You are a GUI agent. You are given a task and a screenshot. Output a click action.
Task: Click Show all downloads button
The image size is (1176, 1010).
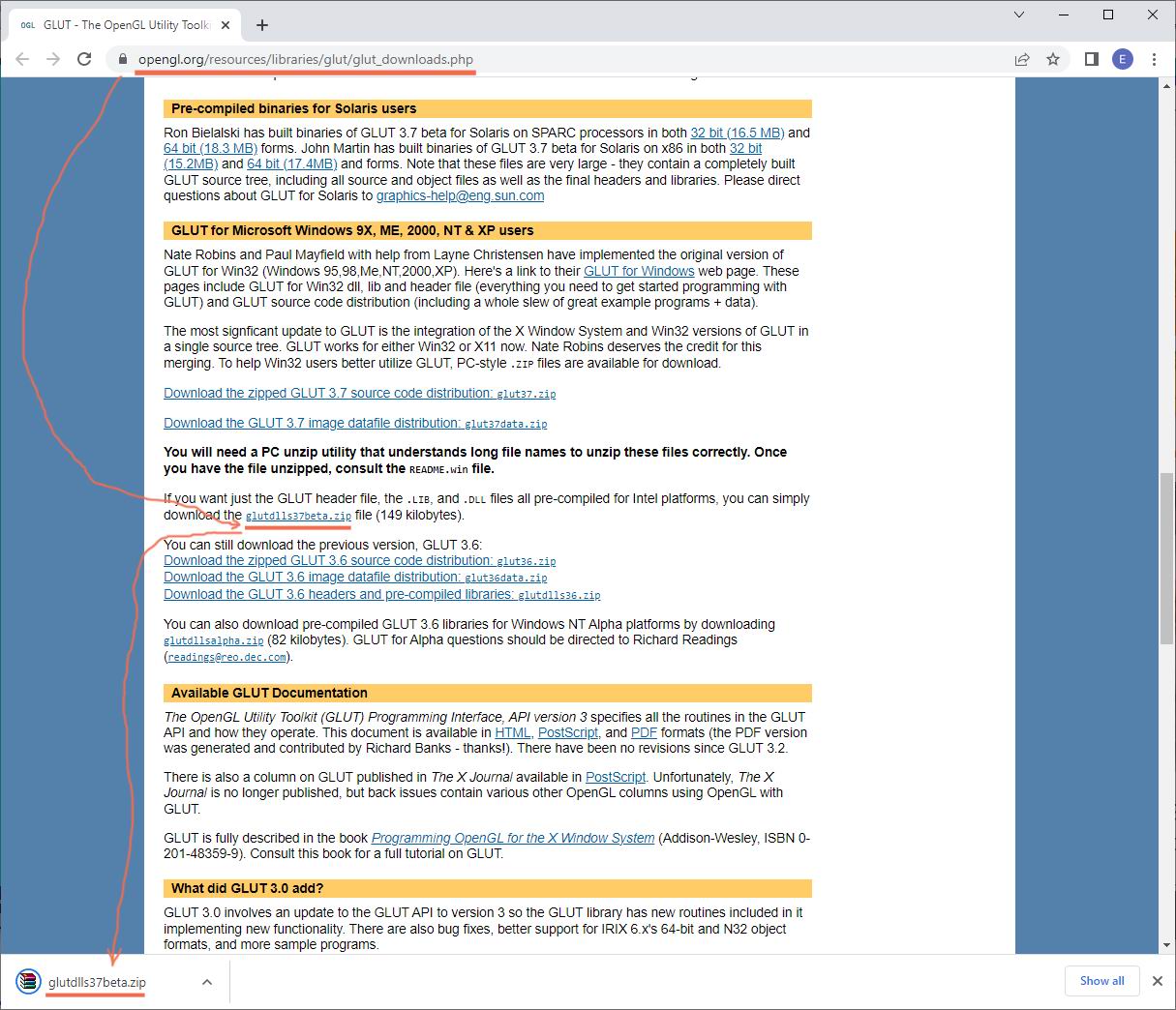(1101, 981)
